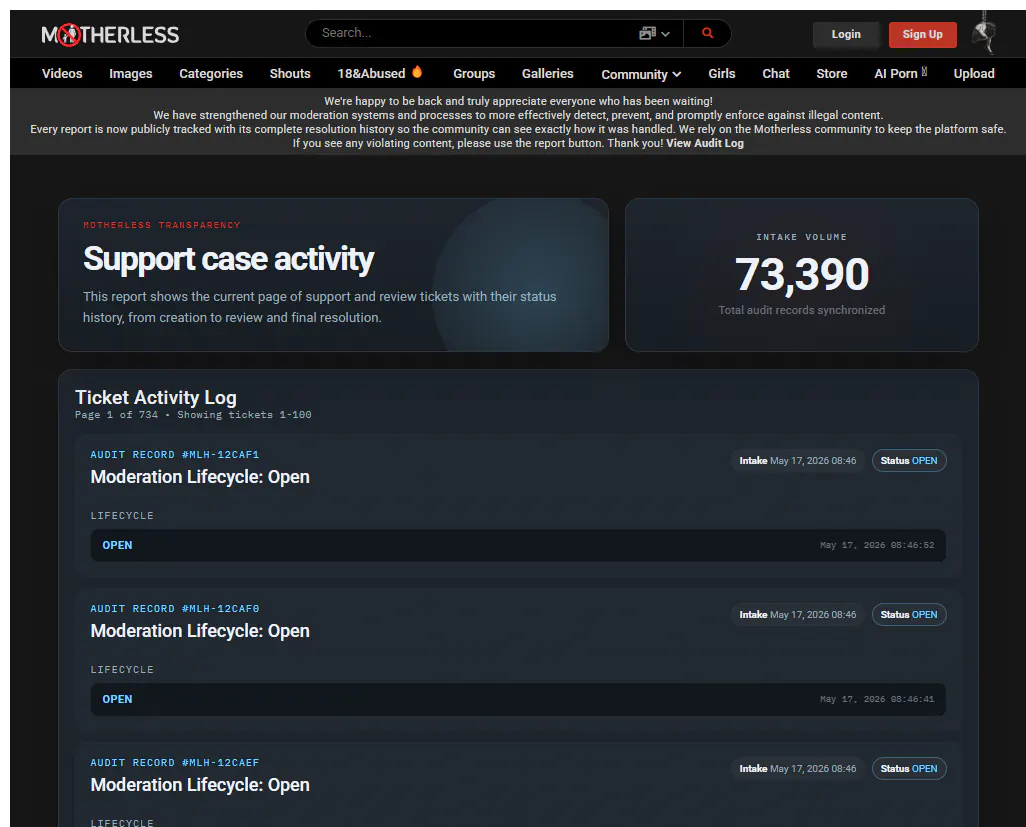
Task: Click Upload in the navigation bar
Action: click(974, 73)
